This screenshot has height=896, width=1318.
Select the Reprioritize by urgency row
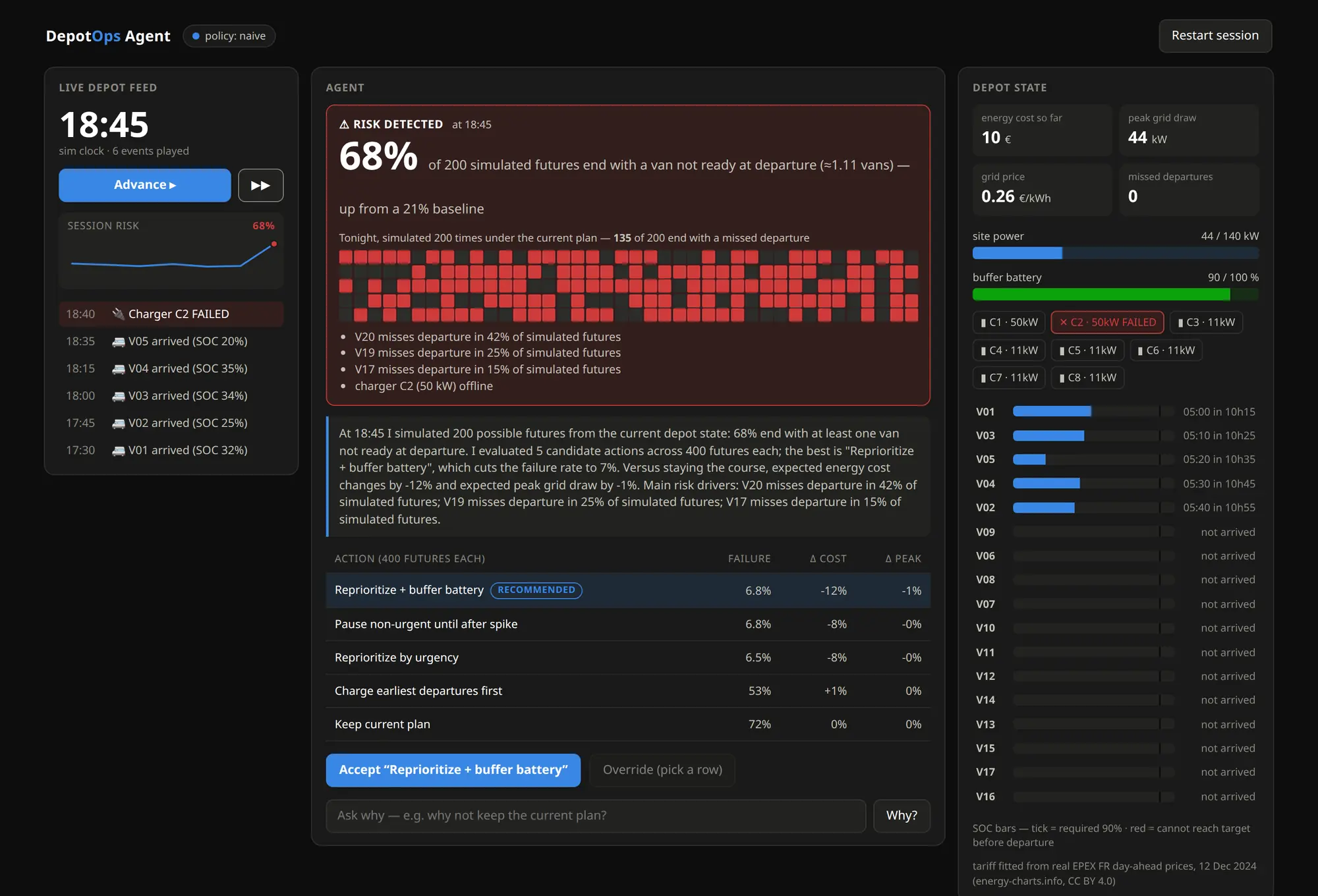point(628,658)
